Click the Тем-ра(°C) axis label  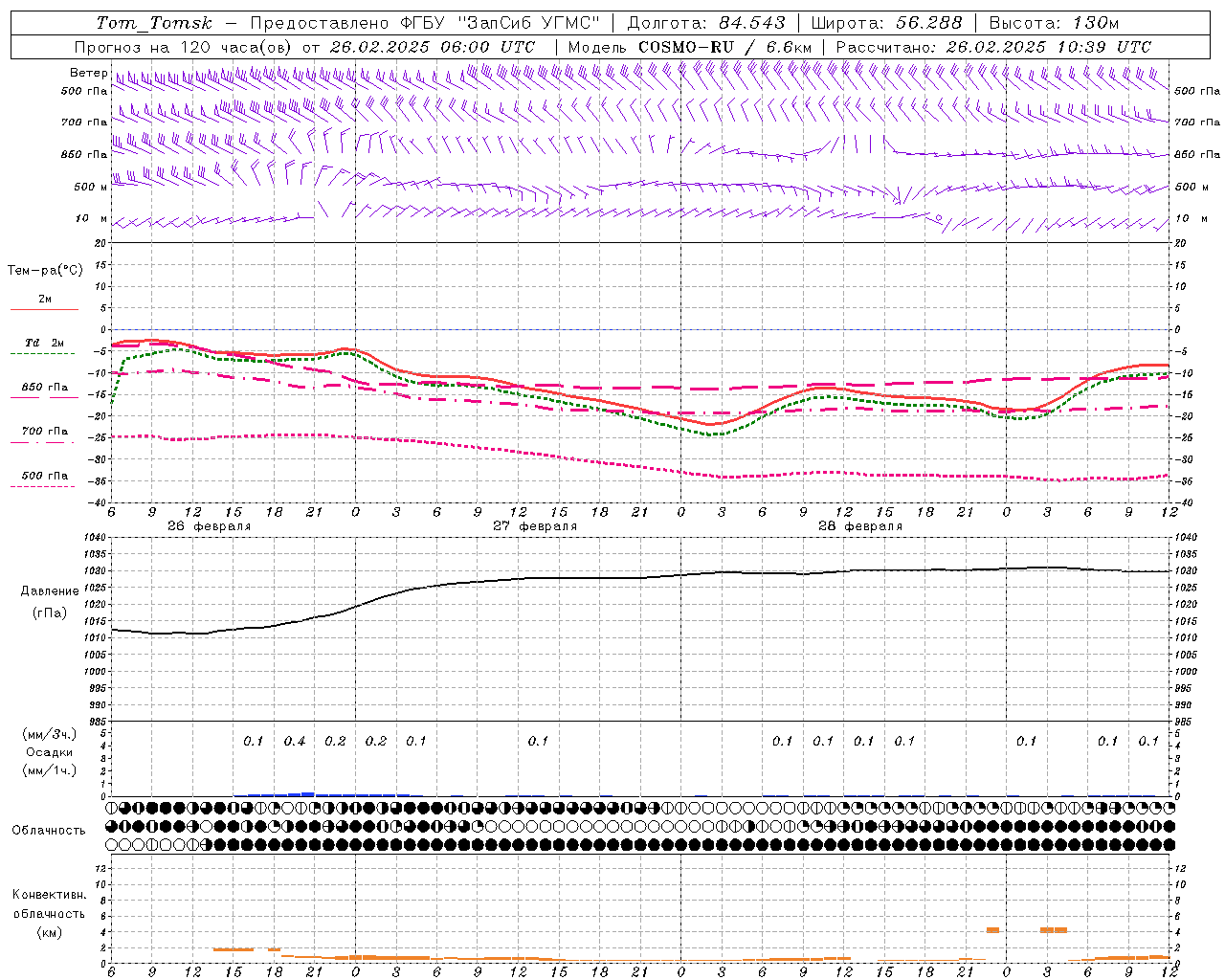point(45,271)
